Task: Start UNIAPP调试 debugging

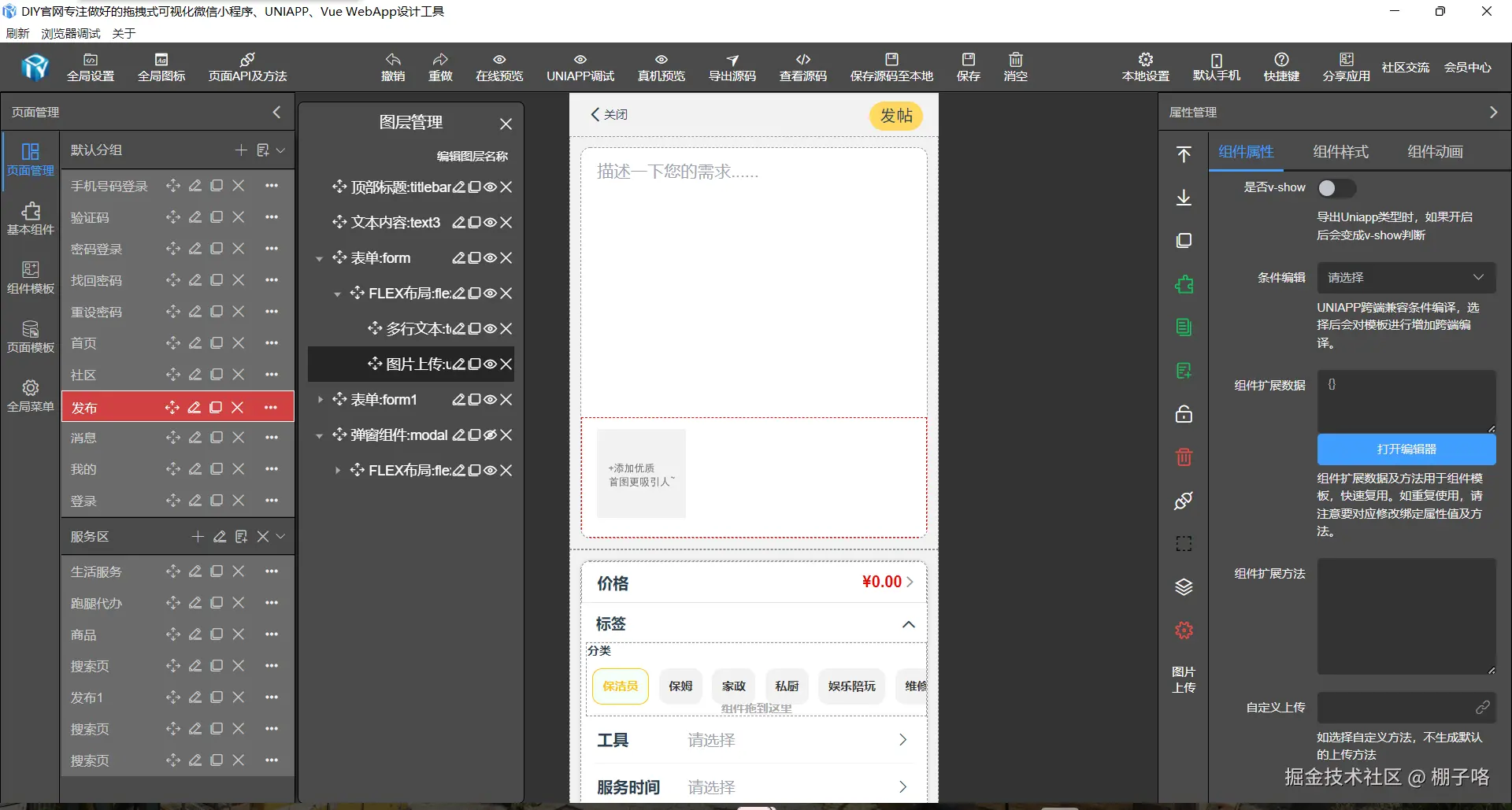Action: 580,68
